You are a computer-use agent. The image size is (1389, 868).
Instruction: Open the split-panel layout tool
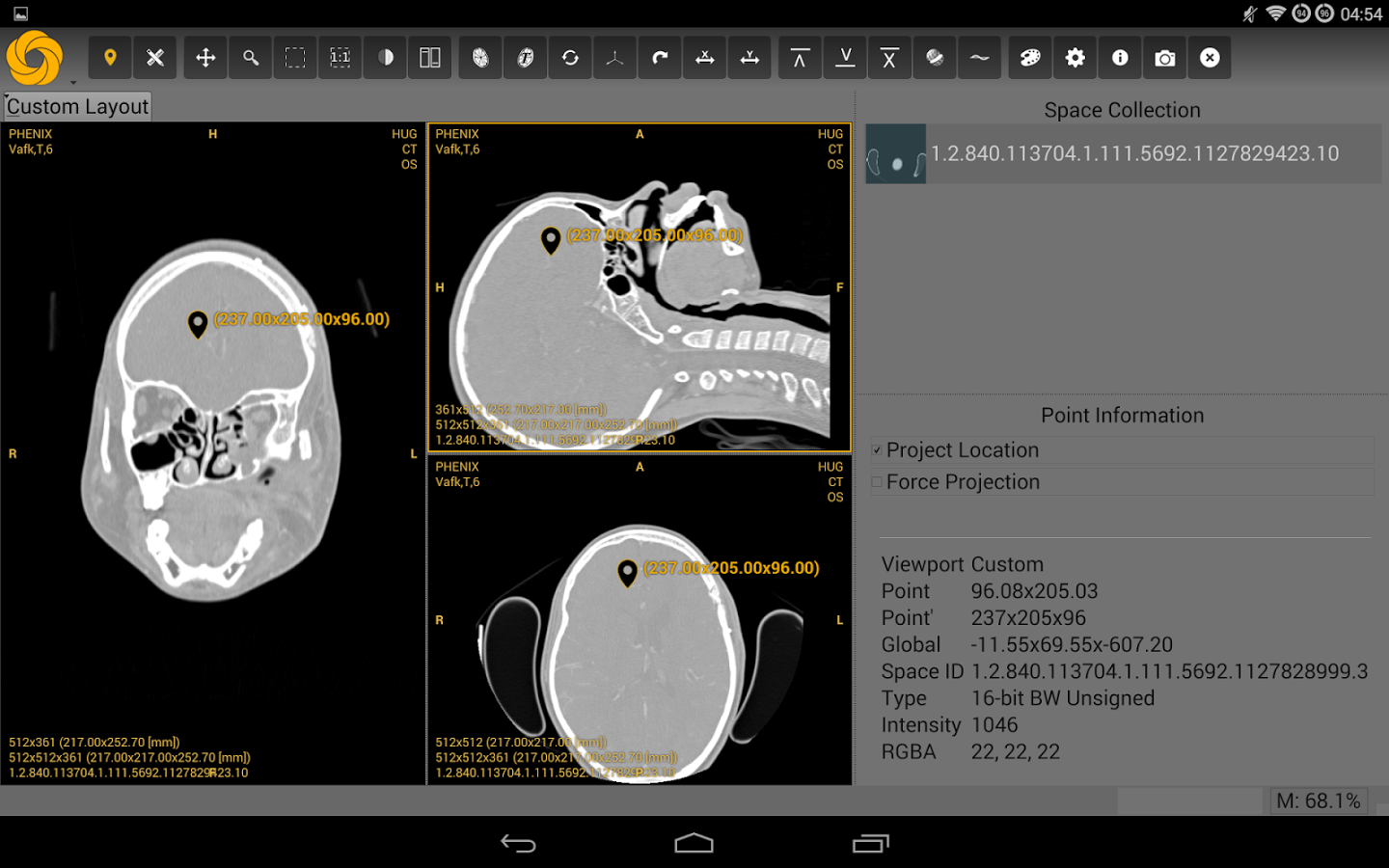coord(430,58)
